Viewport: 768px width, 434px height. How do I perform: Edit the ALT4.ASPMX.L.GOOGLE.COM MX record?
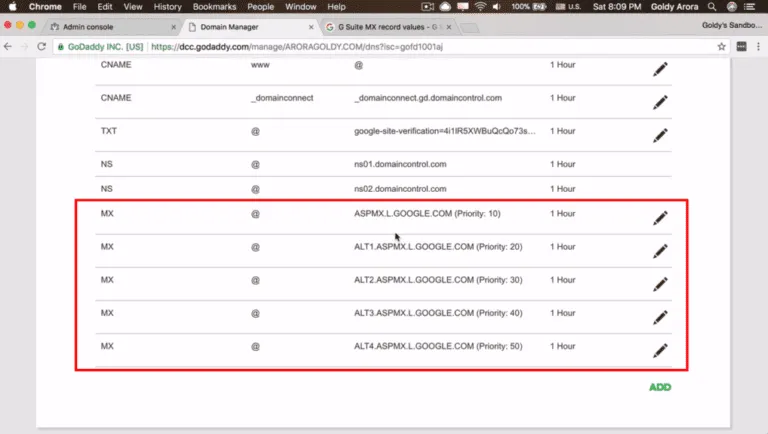(x=660, y=351)
